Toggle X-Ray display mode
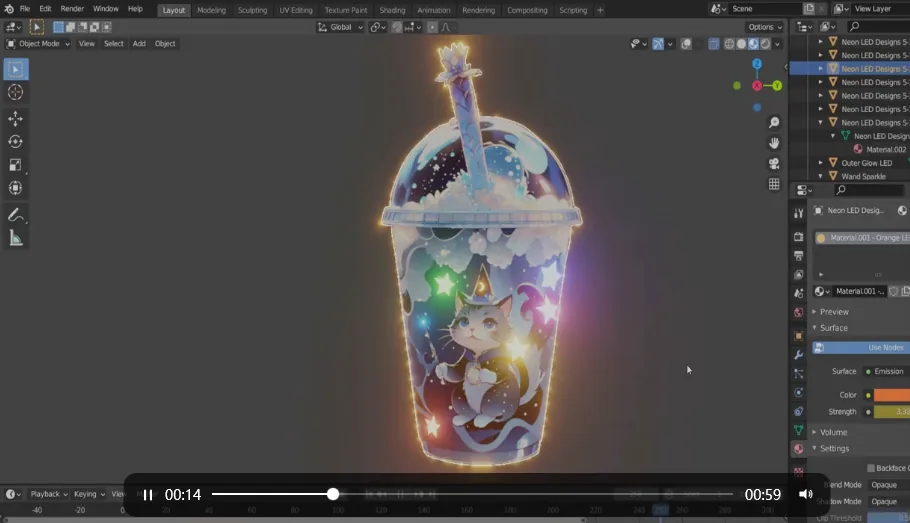This screenshot has width=910, height=523. point(713,44)
